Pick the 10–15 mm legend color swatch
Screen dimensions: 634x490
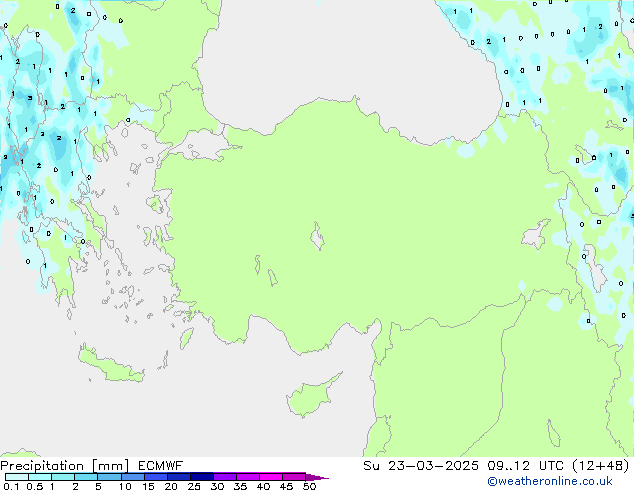click(133, 477)
